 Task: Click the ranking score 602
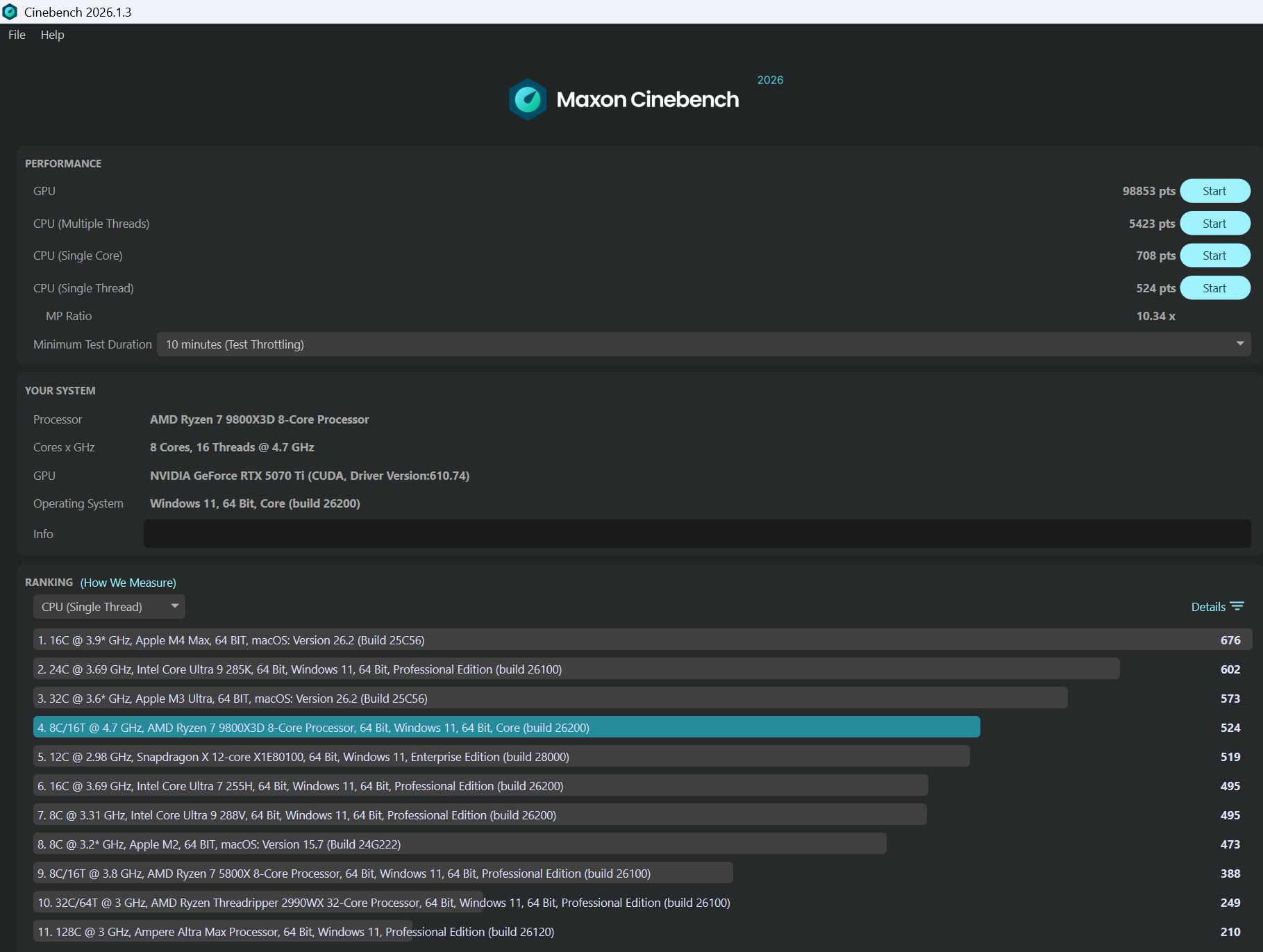tap(1230, 669)
